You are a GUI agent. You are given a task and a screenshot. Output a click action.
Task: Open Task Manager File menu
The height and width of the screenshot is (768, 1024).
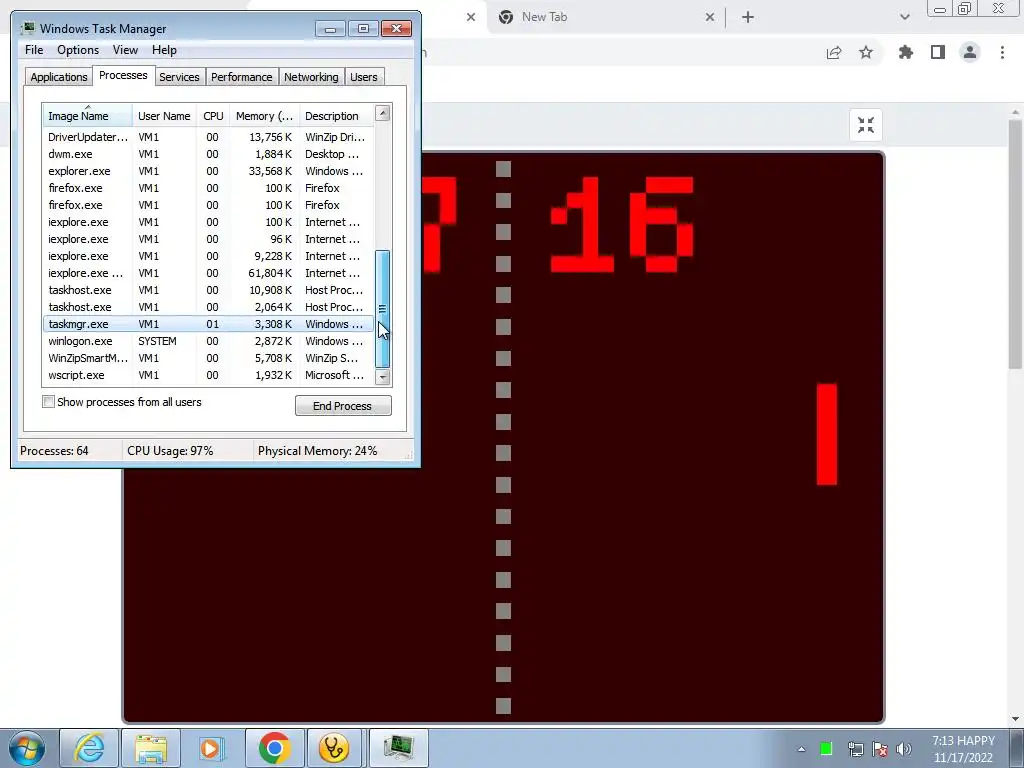(x=34, y=50)
